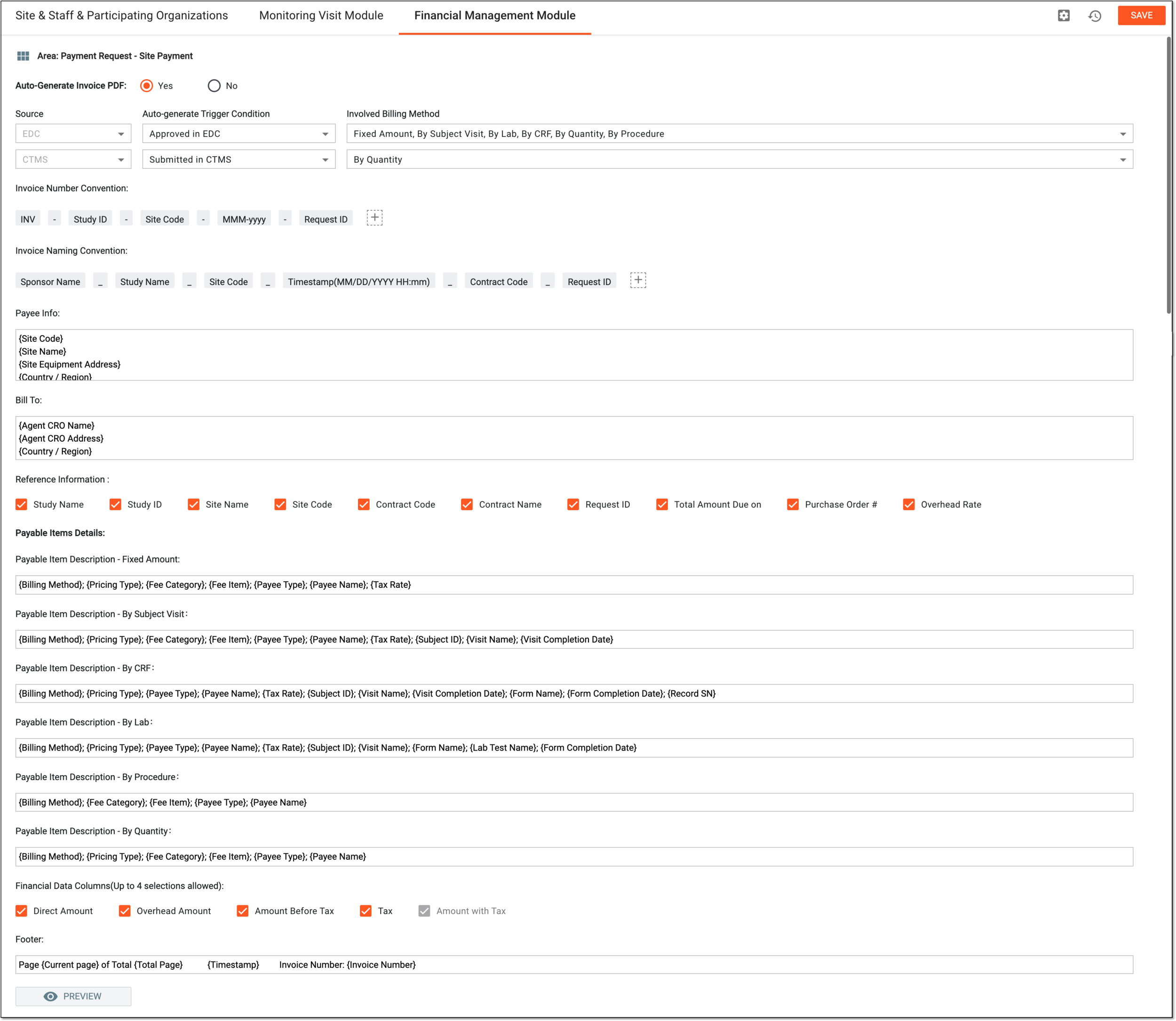
Task: Click Study Name chip in naming convention
Action: 145,281
